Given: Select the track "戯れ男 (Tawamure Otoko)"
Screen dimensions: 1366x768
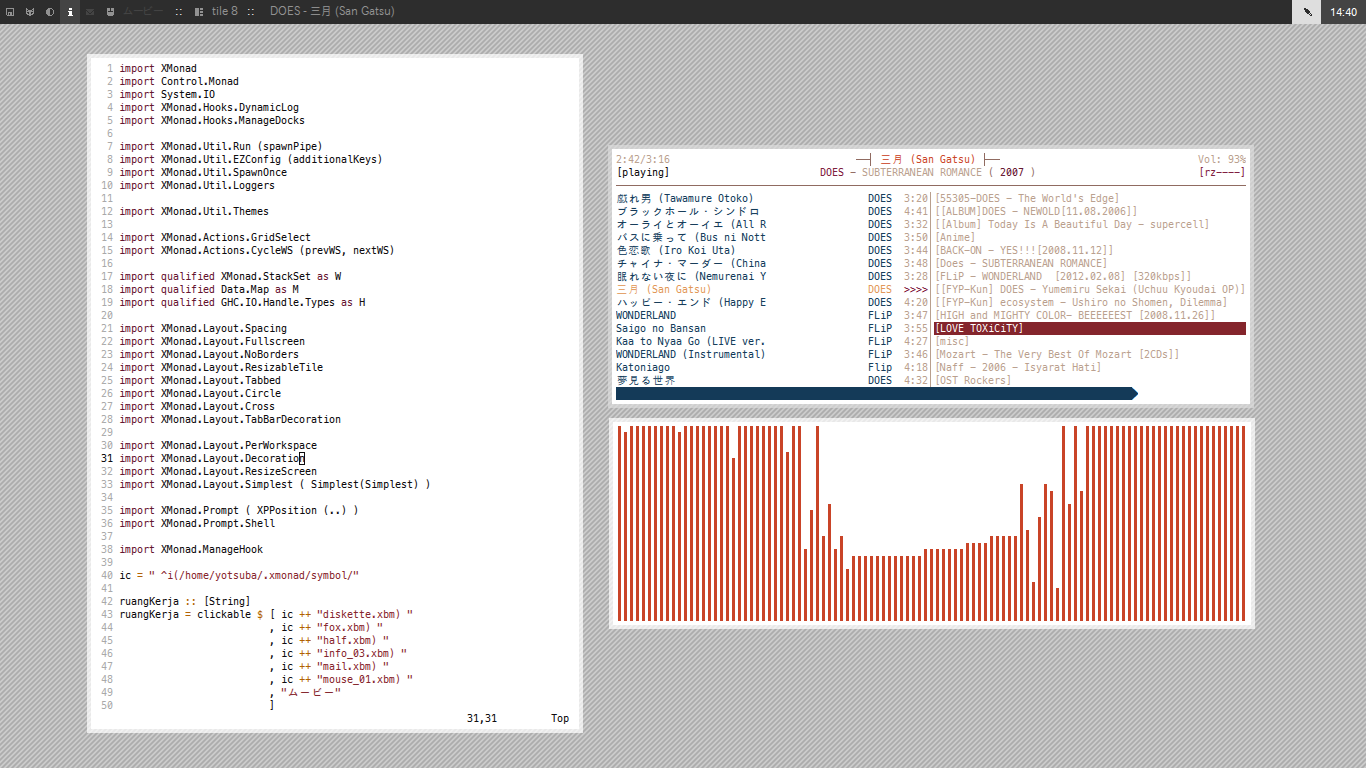Looking at the screenshot, I should click(685, 198).
